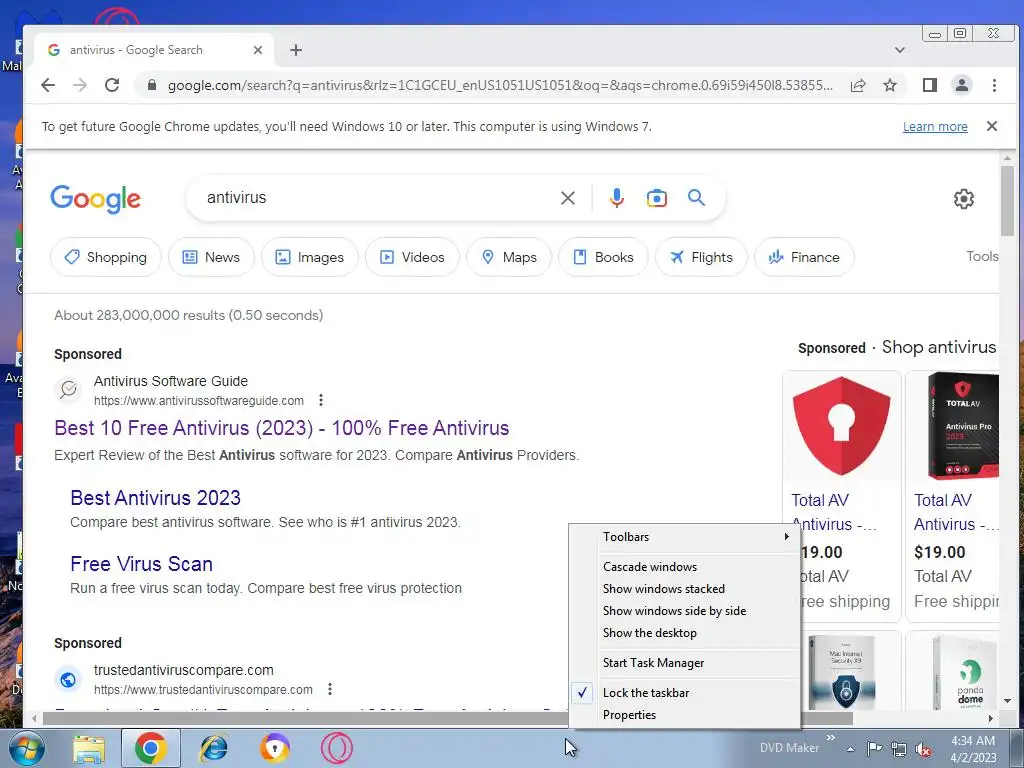
Task: Open the Total AV Antivirus Pro box image
Action: tap(963, 426)
